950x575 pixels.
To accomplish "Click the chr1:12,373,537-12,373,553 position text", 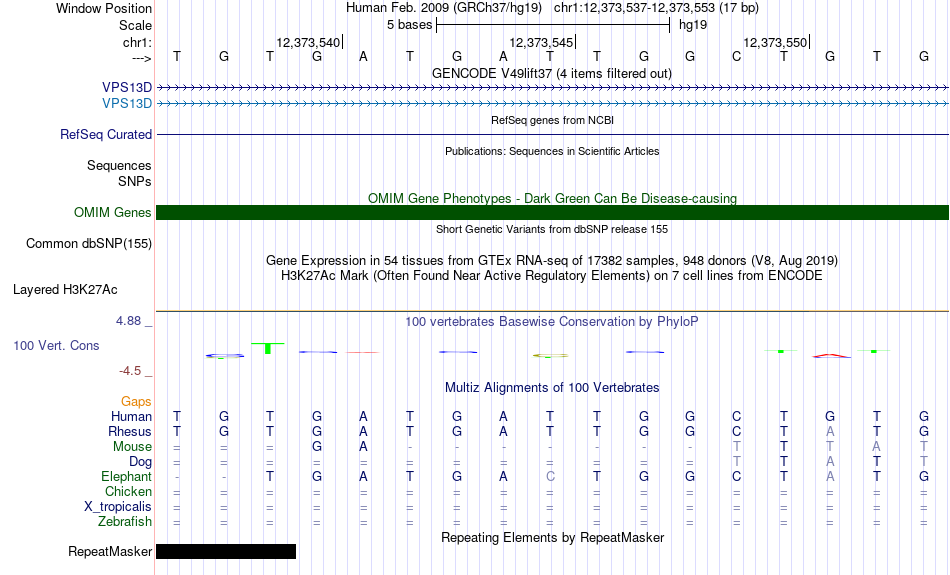I will pos(656,8).
